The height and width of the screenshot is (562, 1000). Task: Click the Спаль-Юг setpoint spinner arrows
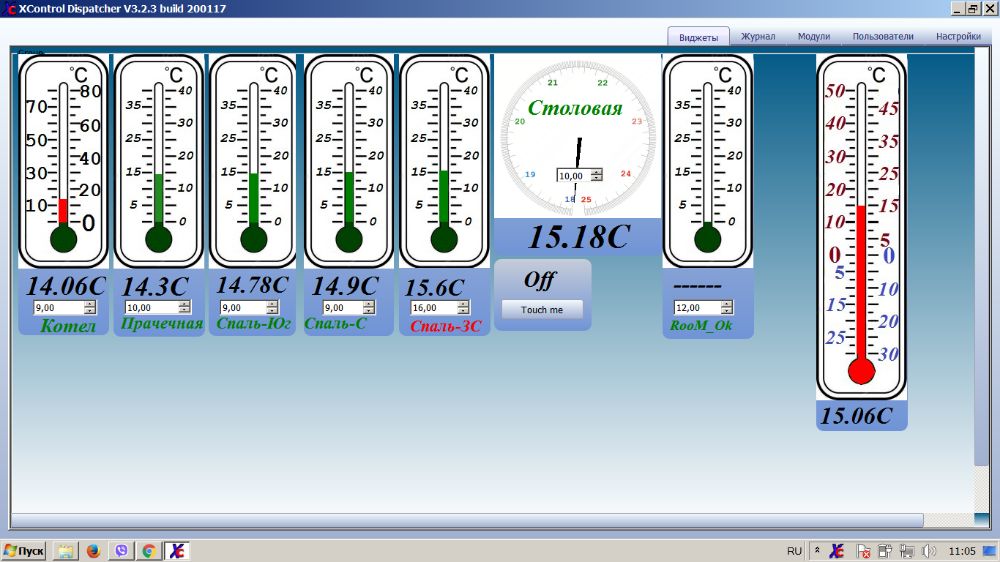click(x=272, y=307)
